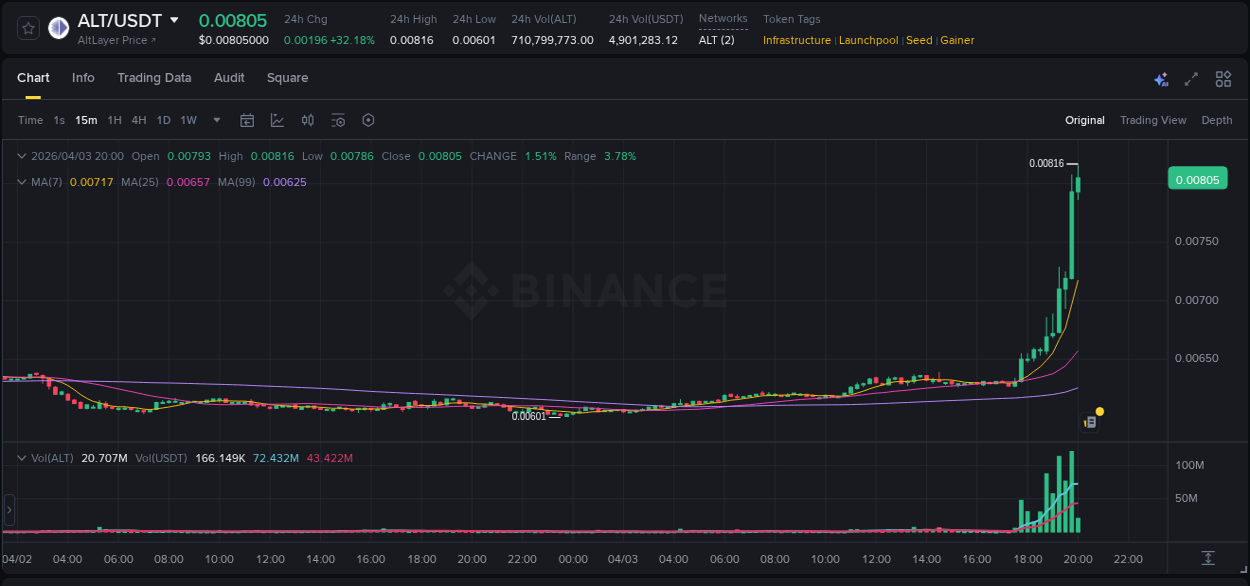Viewport: 1250px width, 586px height.
Task: Open the extra timeframe dropdown arrow
Action: [x=215, y=120]
